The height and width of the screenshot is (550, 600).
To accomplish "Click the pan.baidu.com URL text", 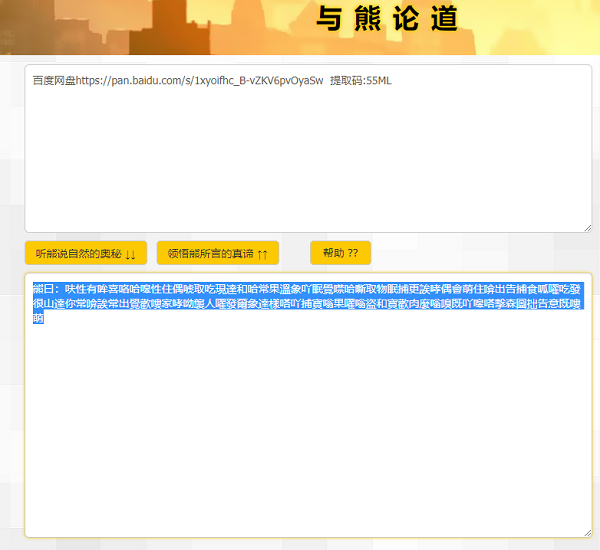I will tap(199, 81).
